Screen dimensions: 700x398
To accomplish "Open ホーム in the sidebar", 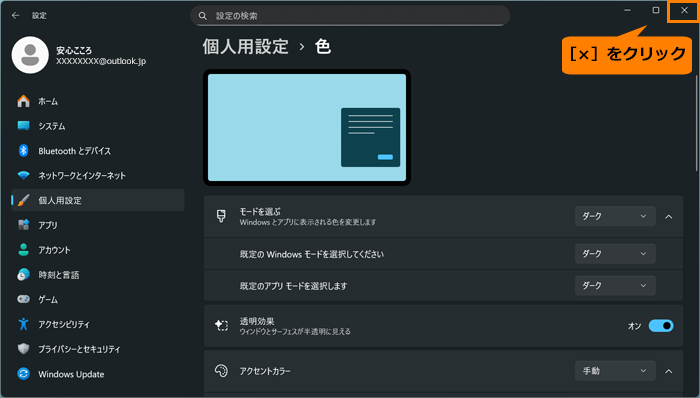I will tap(98, 101).
